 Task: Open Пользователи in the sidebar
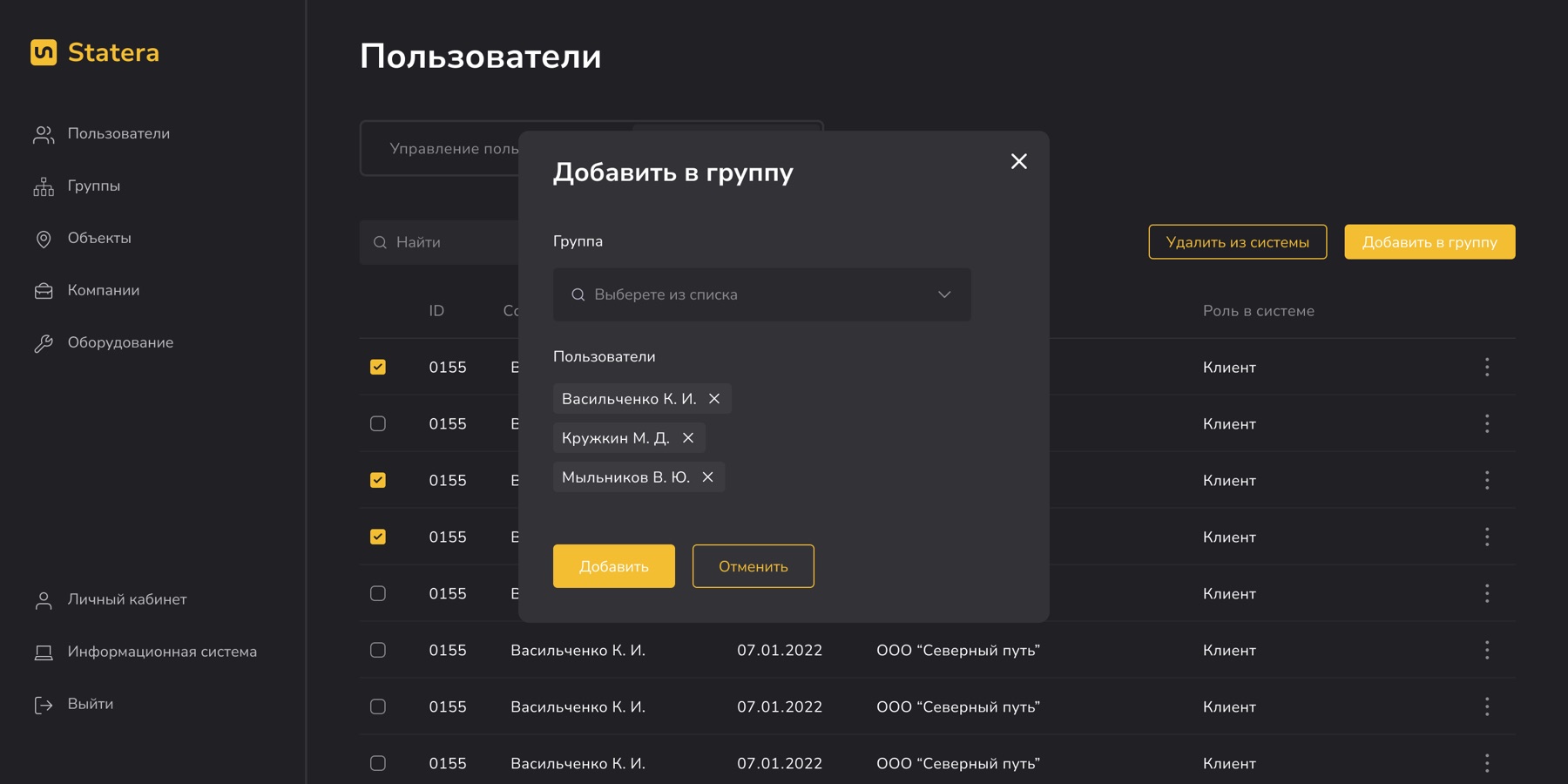tap(102, 133)
